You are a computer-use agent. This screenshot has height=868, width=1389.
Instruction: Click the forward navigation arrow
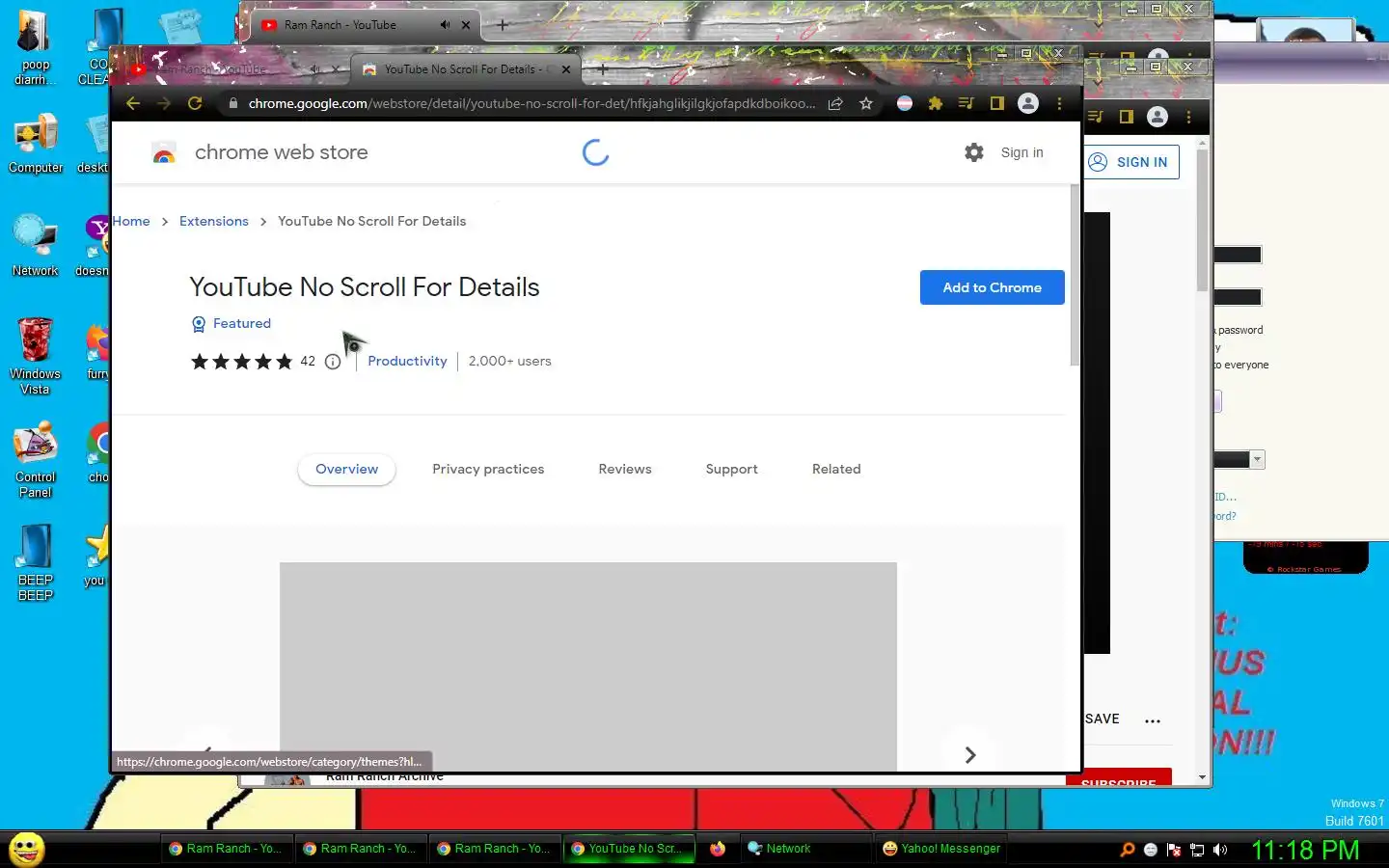[x=164, y=103]
